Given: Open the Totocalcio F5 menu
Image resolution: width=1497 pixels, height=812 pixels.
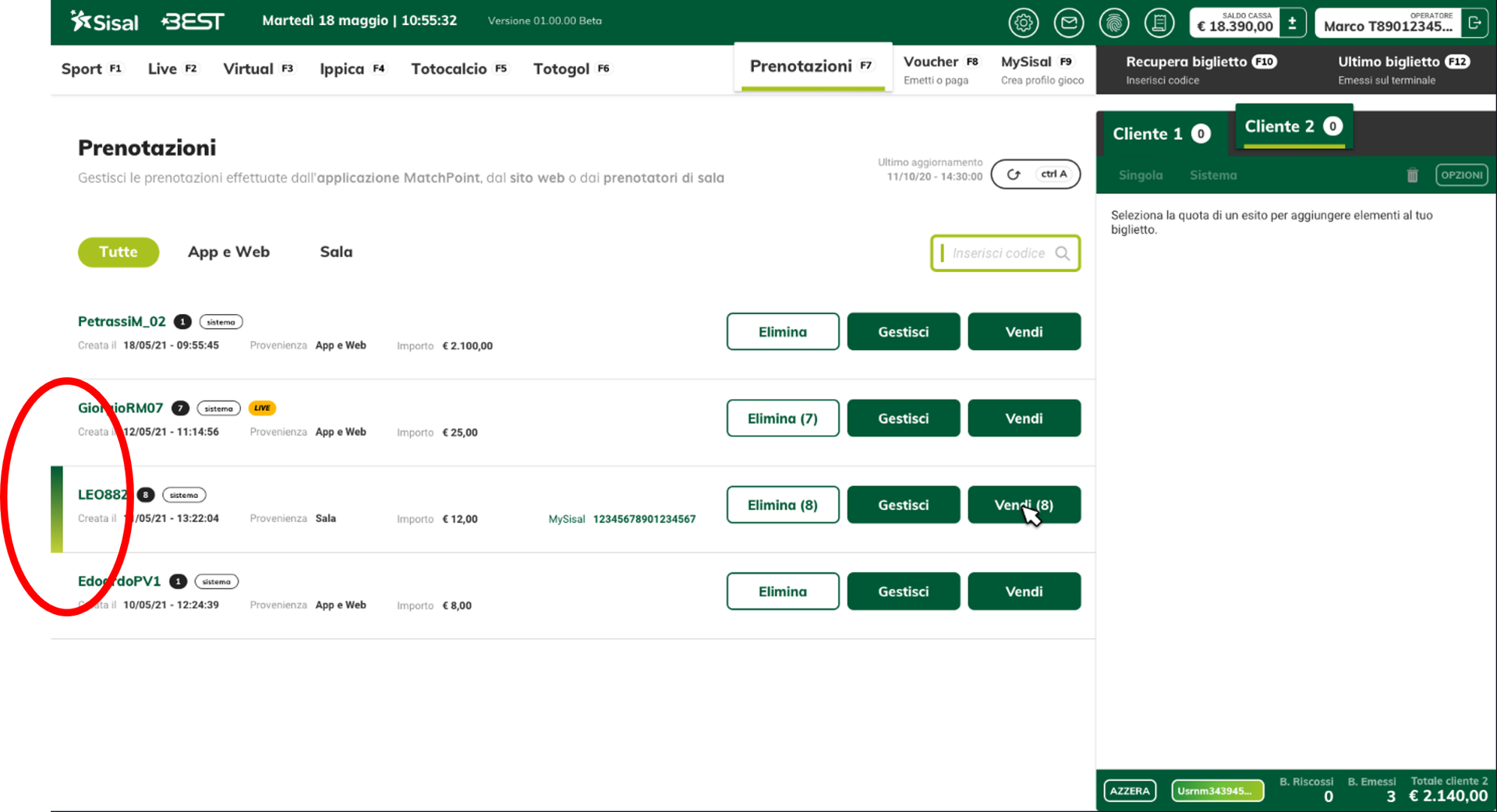Looking at the screenshot, I should coord(459,69).
